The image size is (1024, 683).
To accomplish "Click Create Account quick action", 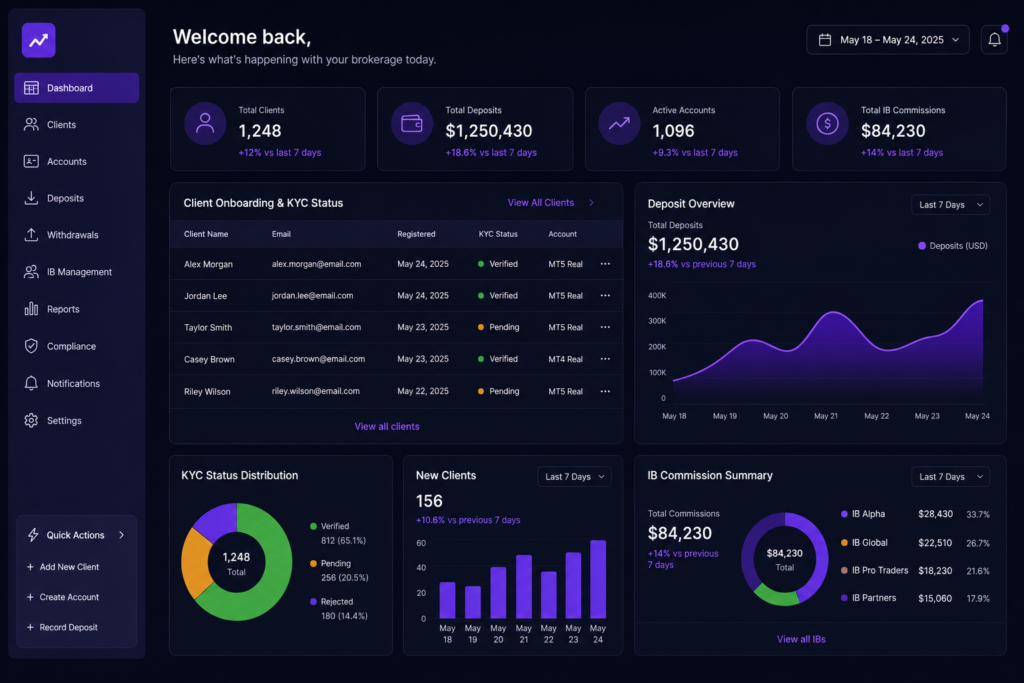I will pos(63,597).
